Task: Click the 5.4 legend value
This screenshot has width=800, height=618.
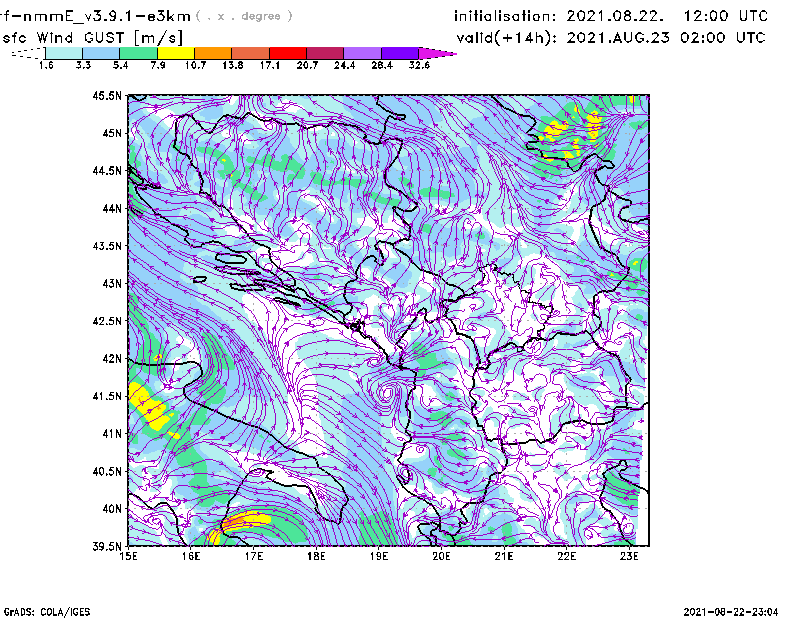Action: [120, 65]
